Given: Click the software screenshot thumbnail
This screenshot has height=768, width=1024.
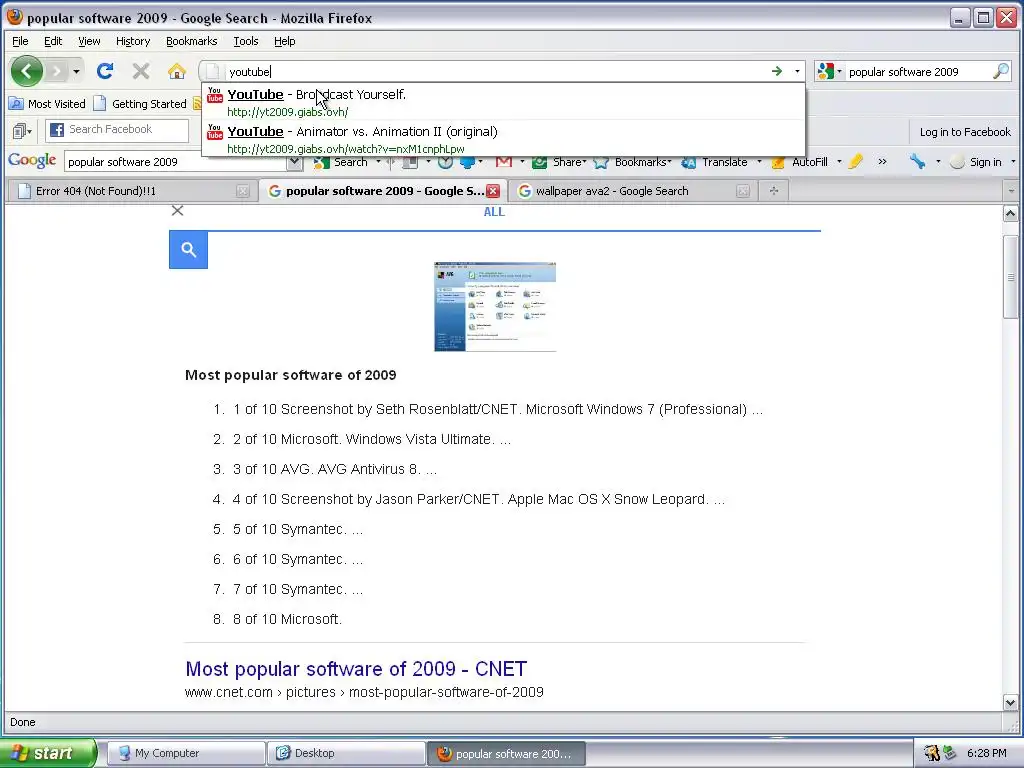Looking at the screenshot, I should tap(495, 306).
